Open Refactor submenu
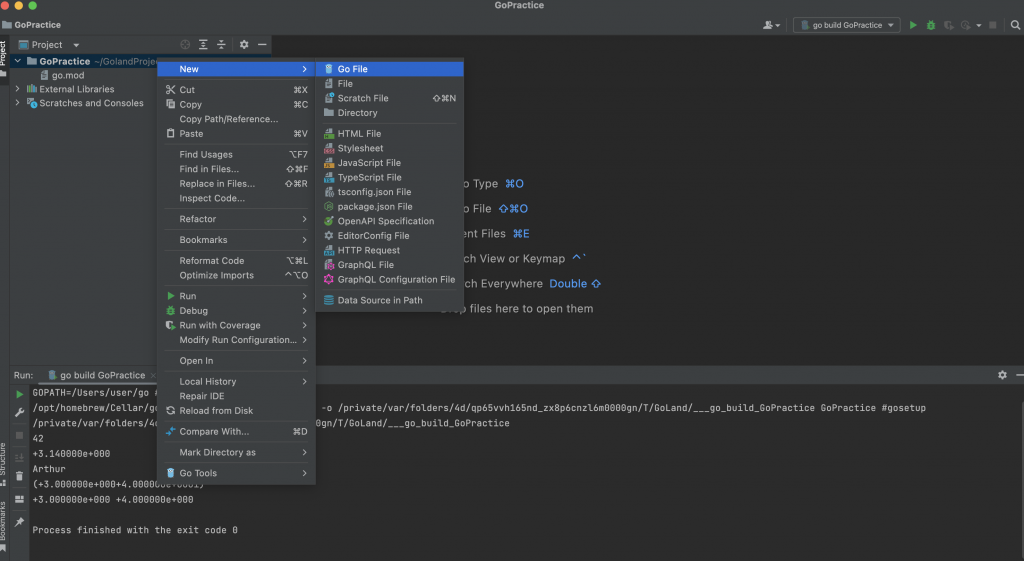This screenshot has height=561, width=1024. [x=236, y=219]
